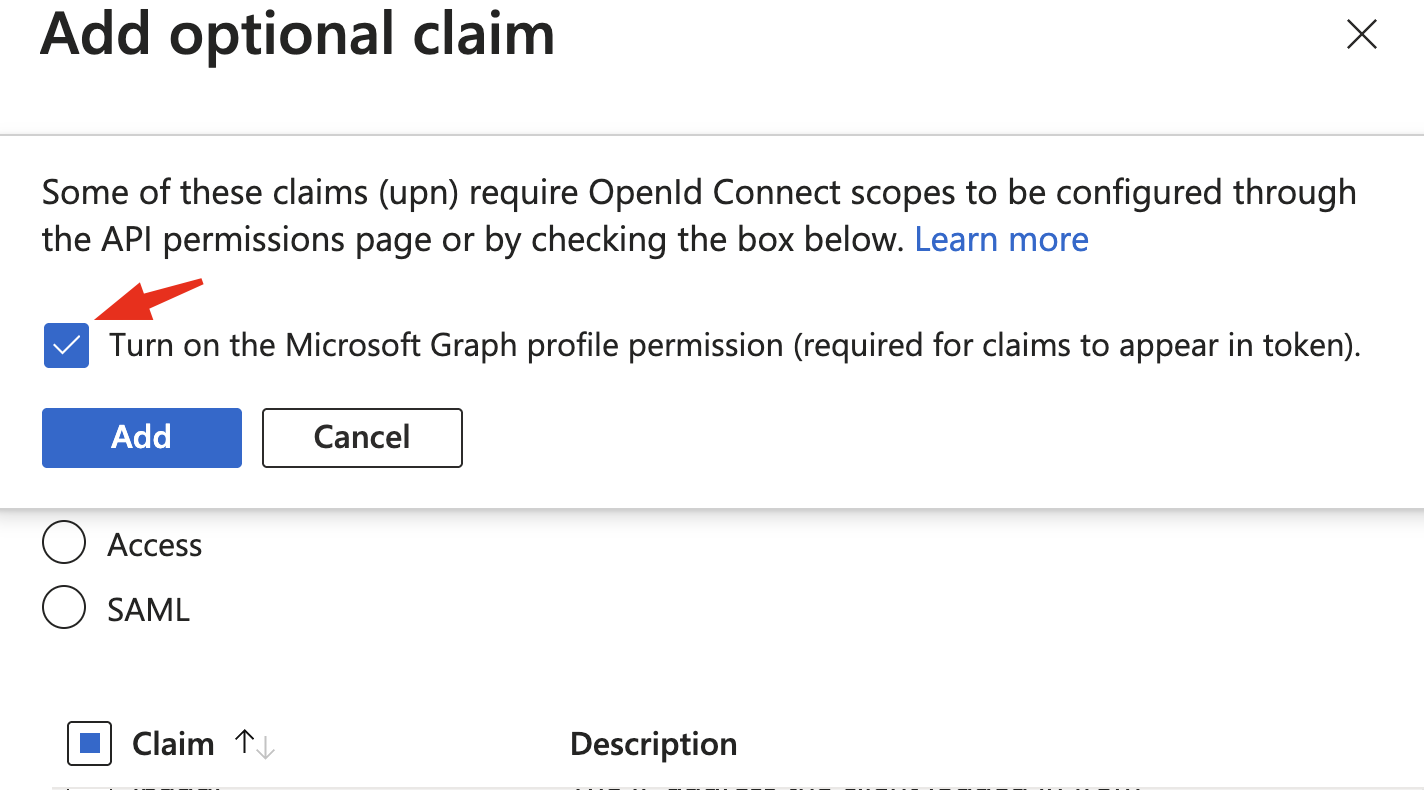Close the Add optional claim dialog

1361,34
